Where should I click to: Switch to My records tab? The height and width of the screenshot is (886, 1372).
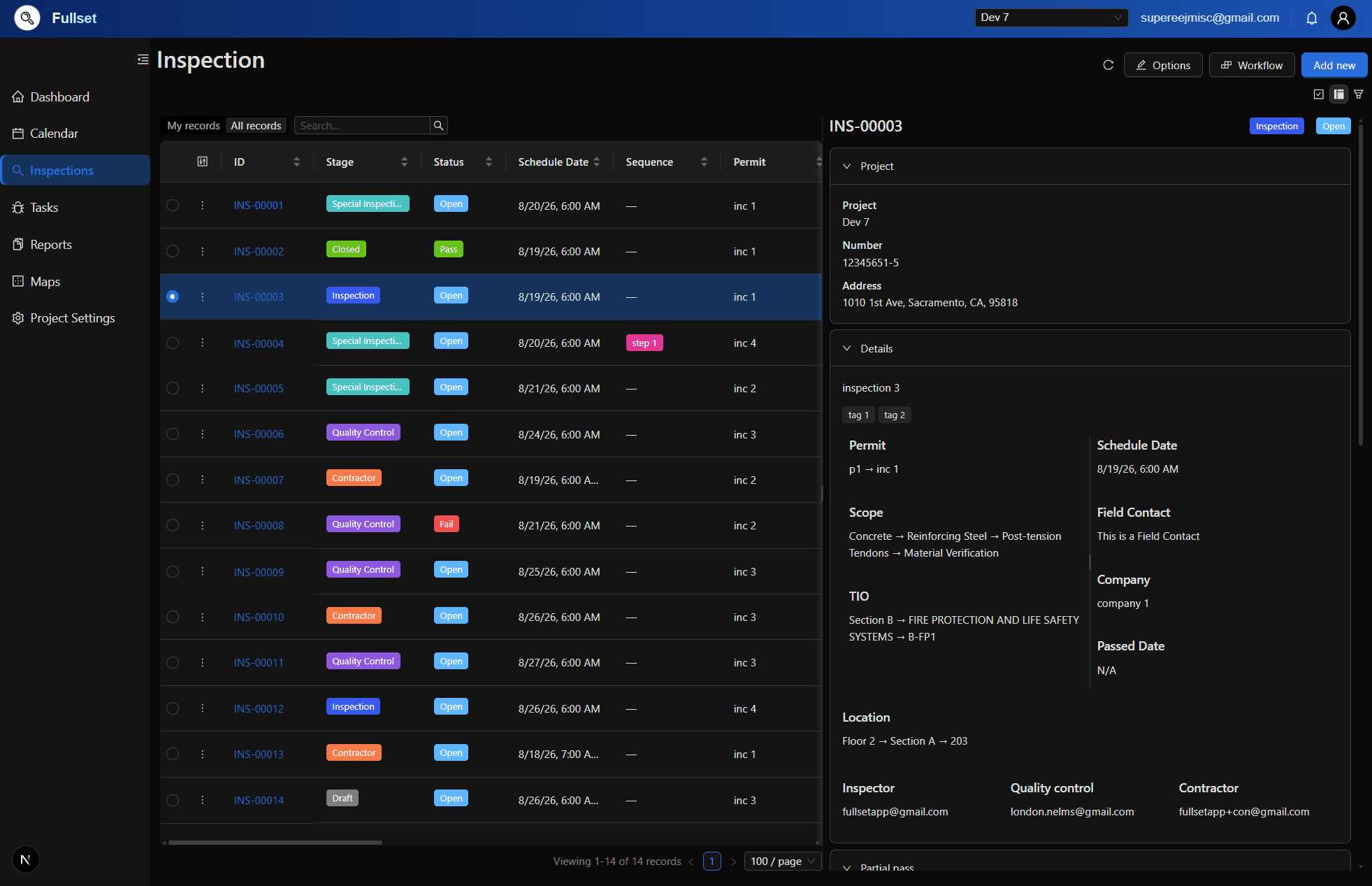[193, 126]
